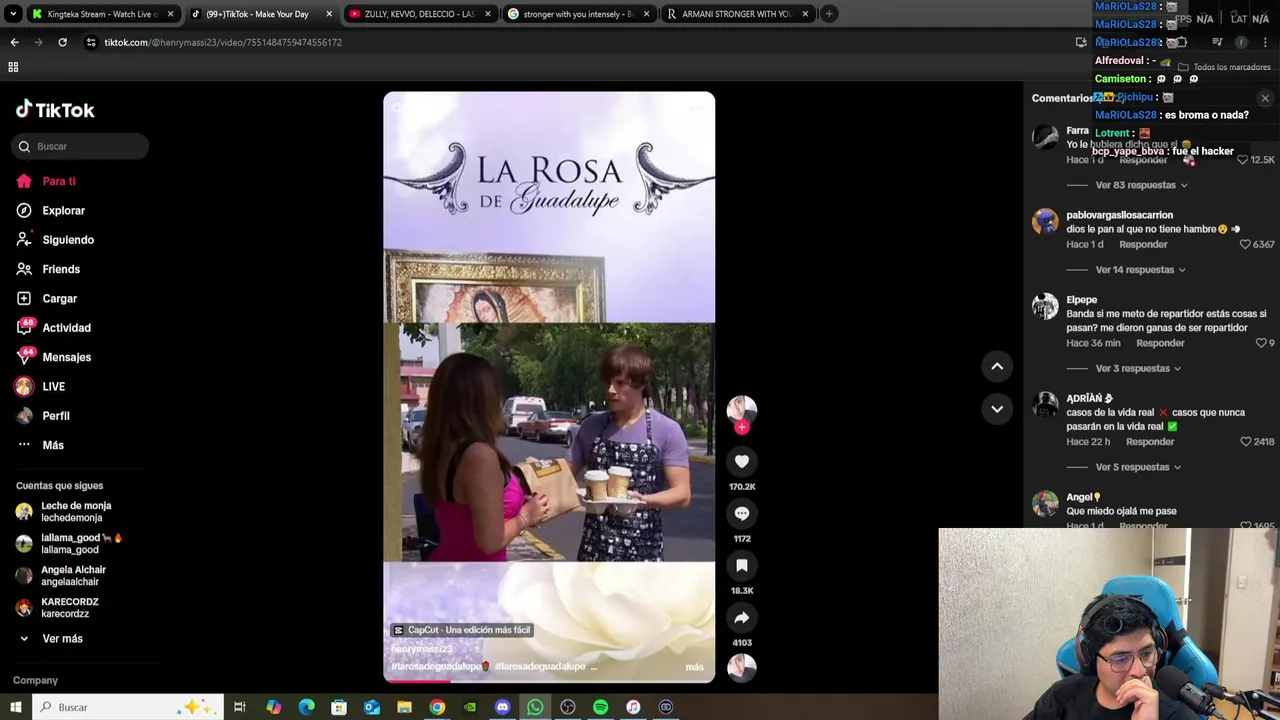Go to previous video with up arrow
1280x720 pixels.
tap(997, 366)
